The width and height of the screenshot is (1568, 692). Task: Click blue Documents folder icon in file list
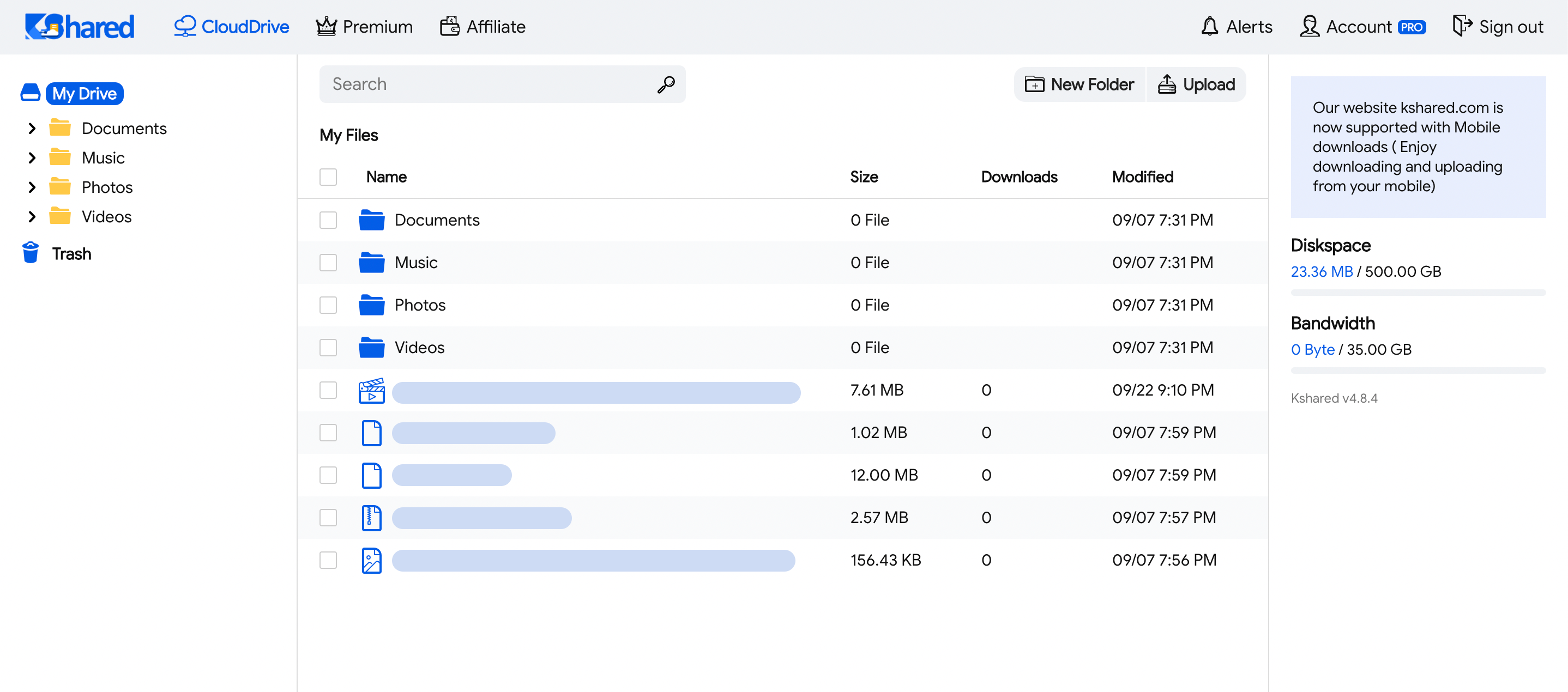coord(371,220)
